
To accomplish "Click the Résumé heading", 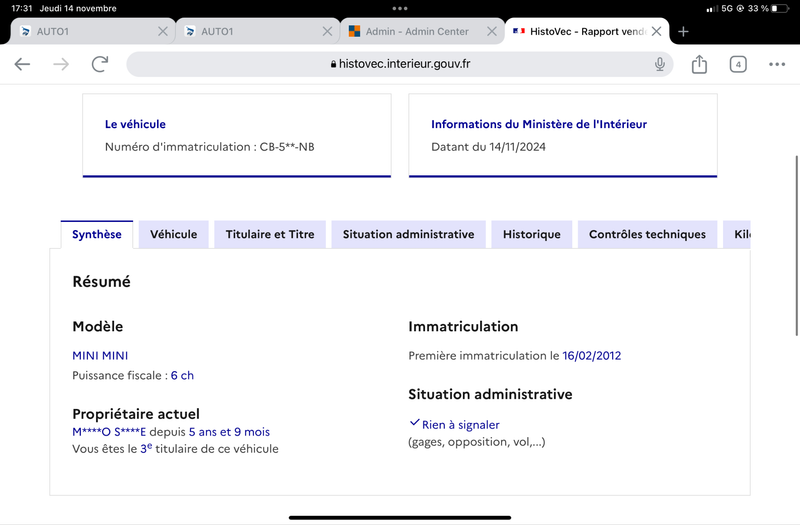I will [102, 282].
